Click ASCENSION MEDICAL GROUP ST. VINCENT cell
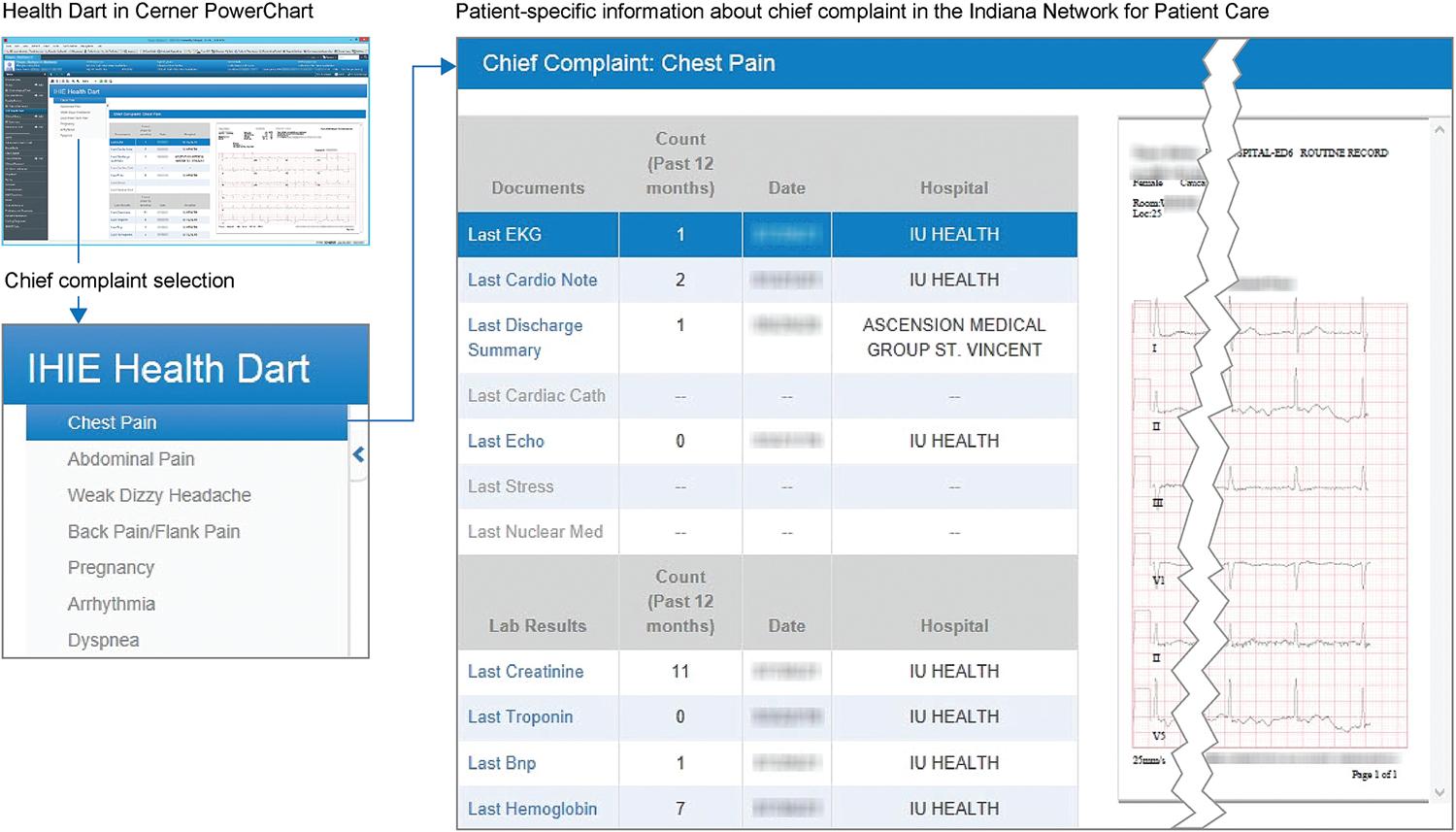1456x832 pixels. pos(954,338)
